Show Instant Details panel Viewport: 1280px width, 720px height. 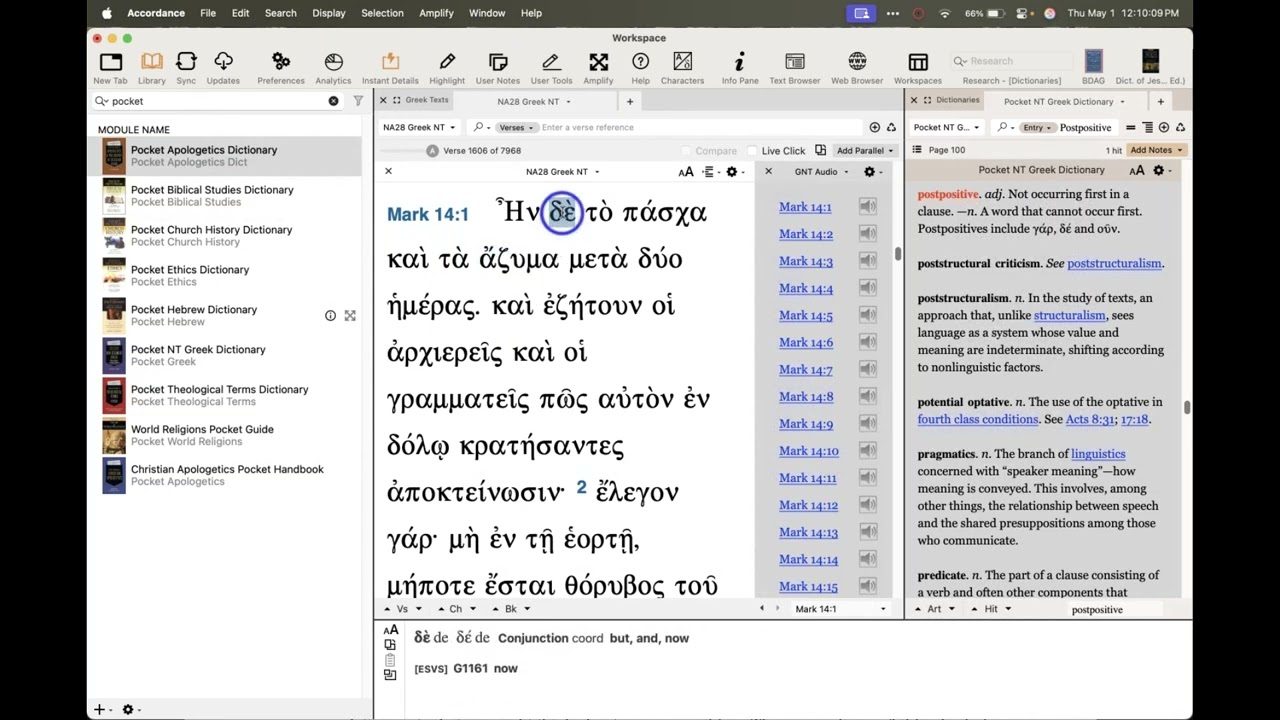[390, 67]
